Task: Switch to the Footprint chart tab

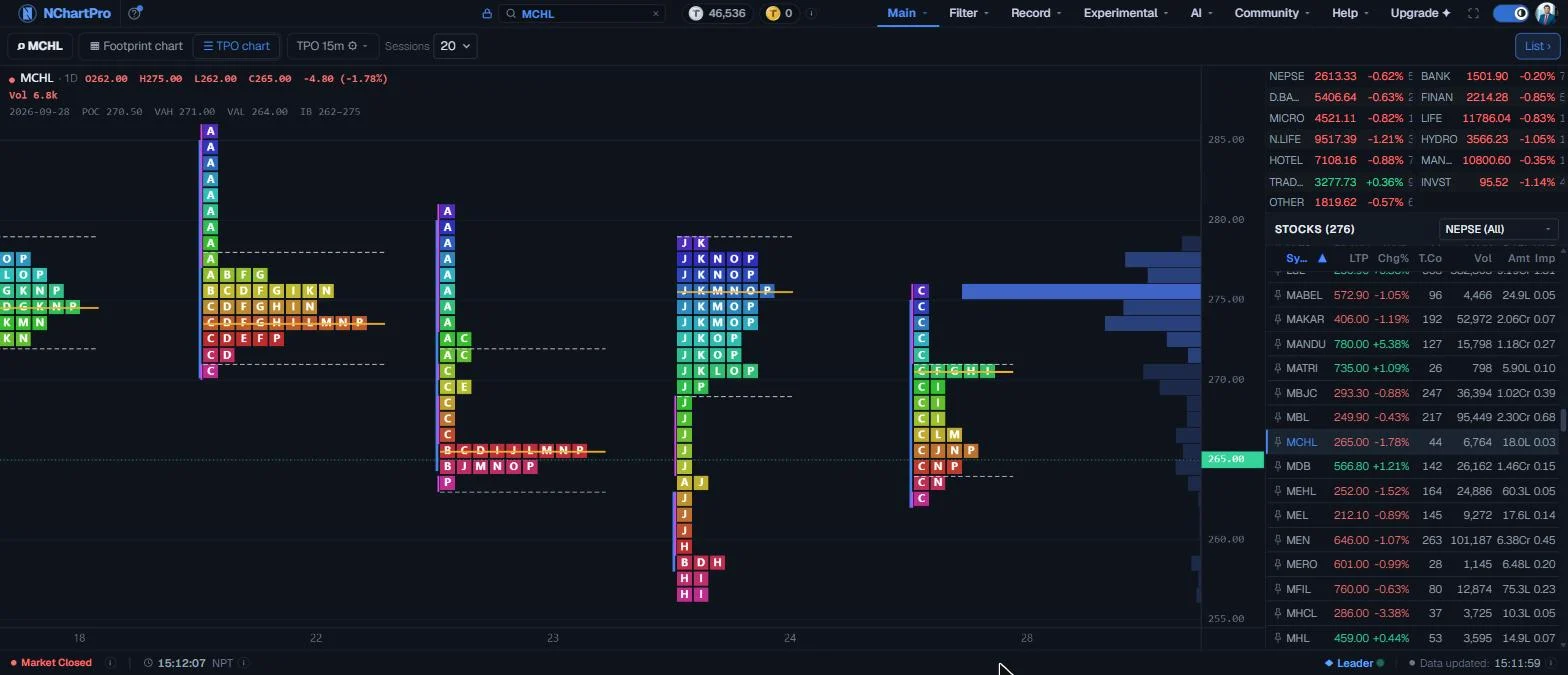Action: coord(136,46)
